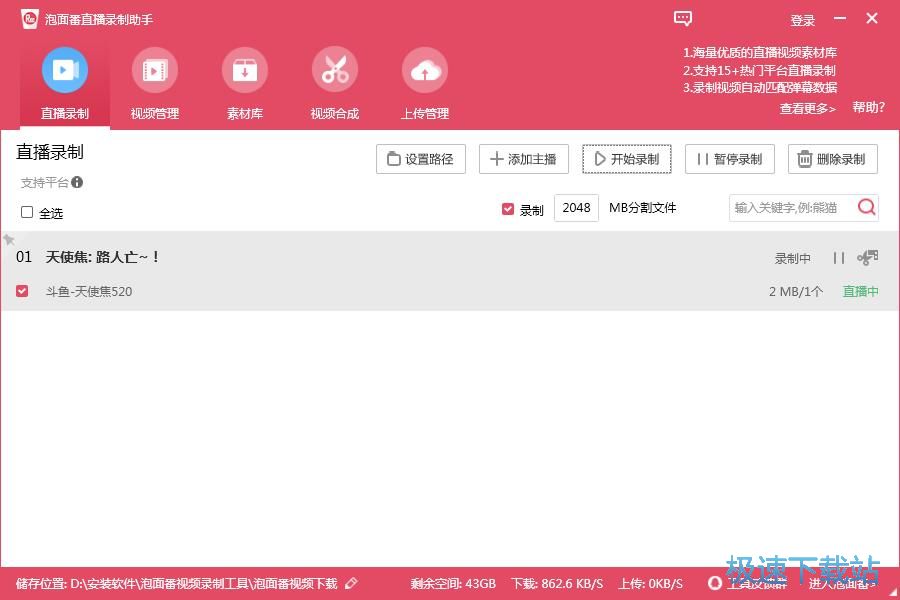
Task: Minimize the recorder window
Action: [840, 18]
